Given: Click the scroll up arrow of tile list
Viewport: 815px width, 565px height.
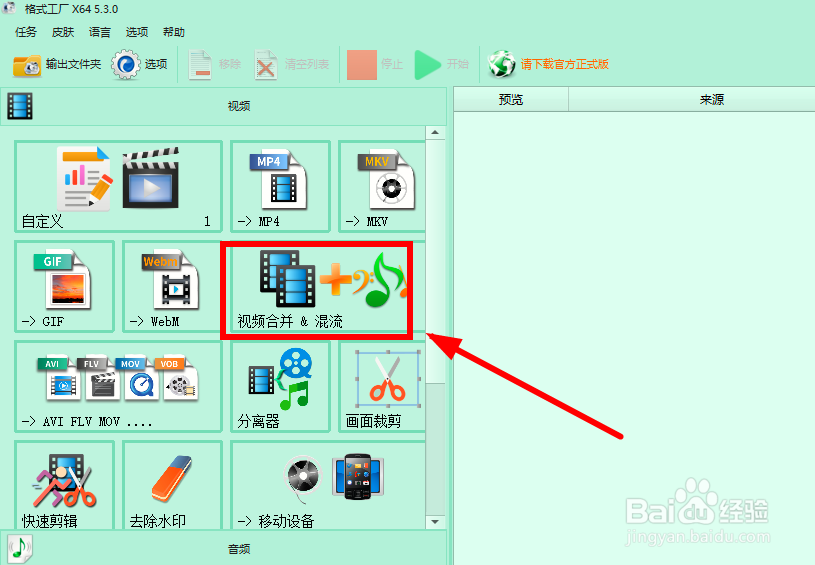Looking at the screenshot, I should click(x=435, y=133).
